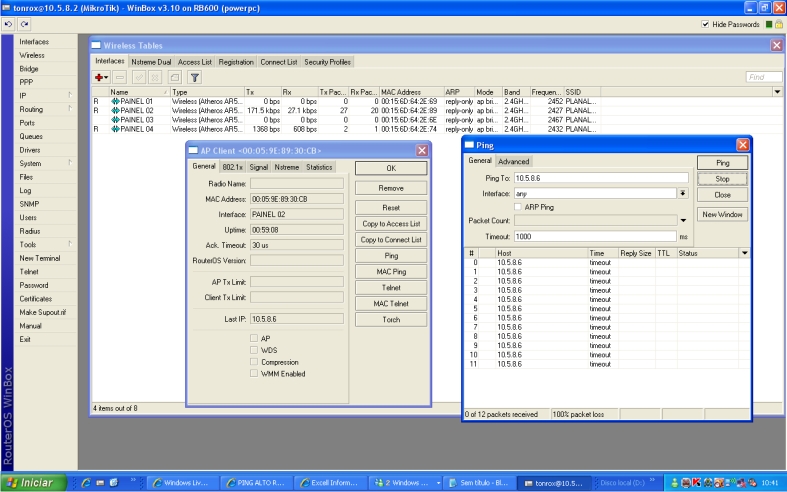Sort Wireless Tables by the Name column
Image resolution: width=787 pixels, height=492 pixels.
pos(139,92)
